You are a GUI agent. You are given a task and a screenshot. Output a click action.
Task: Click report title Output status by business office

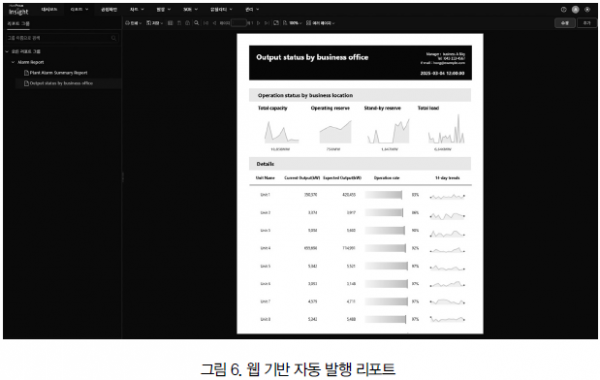312,57
